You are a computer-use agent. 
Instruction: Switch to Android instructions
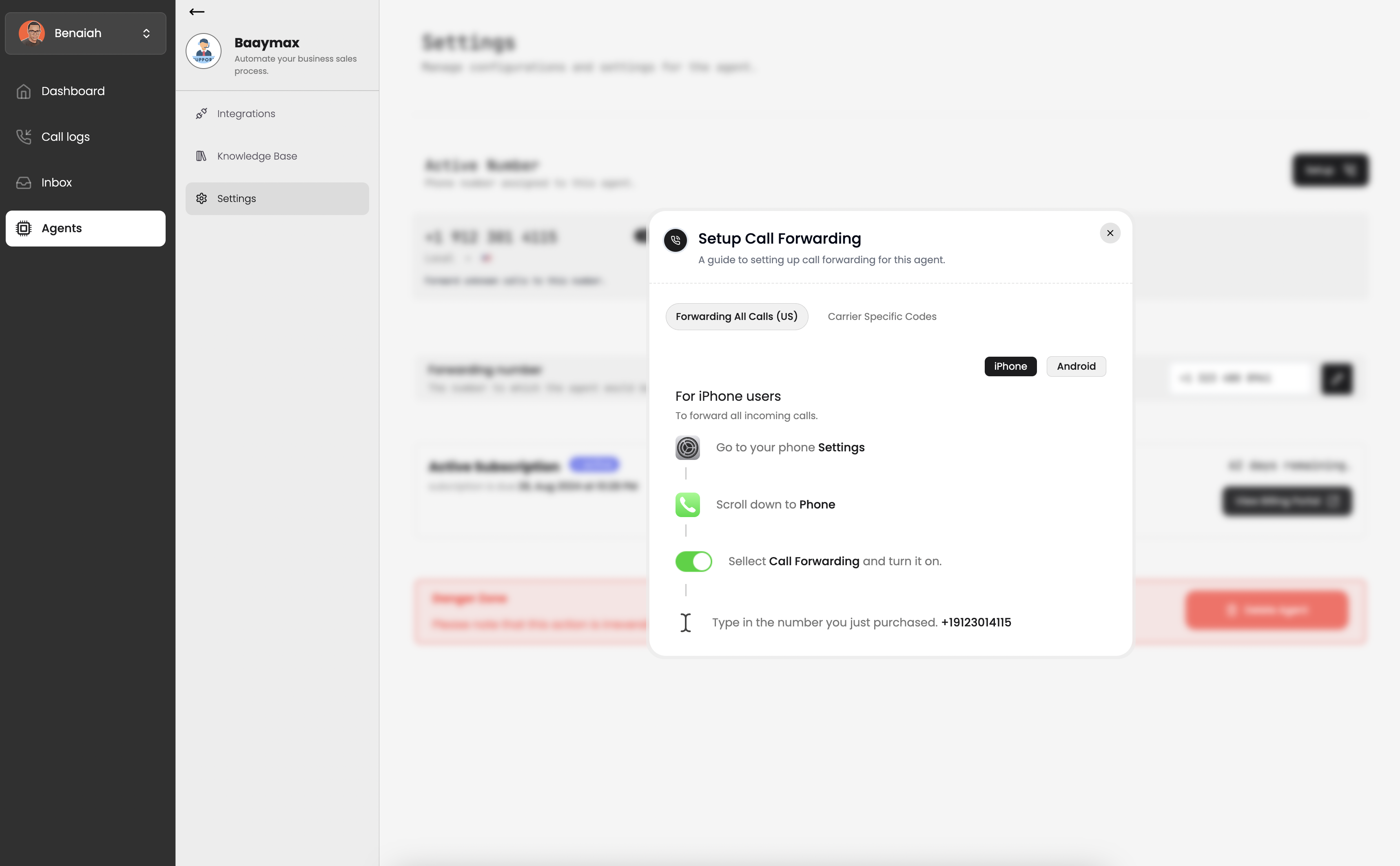point(1075,366)
